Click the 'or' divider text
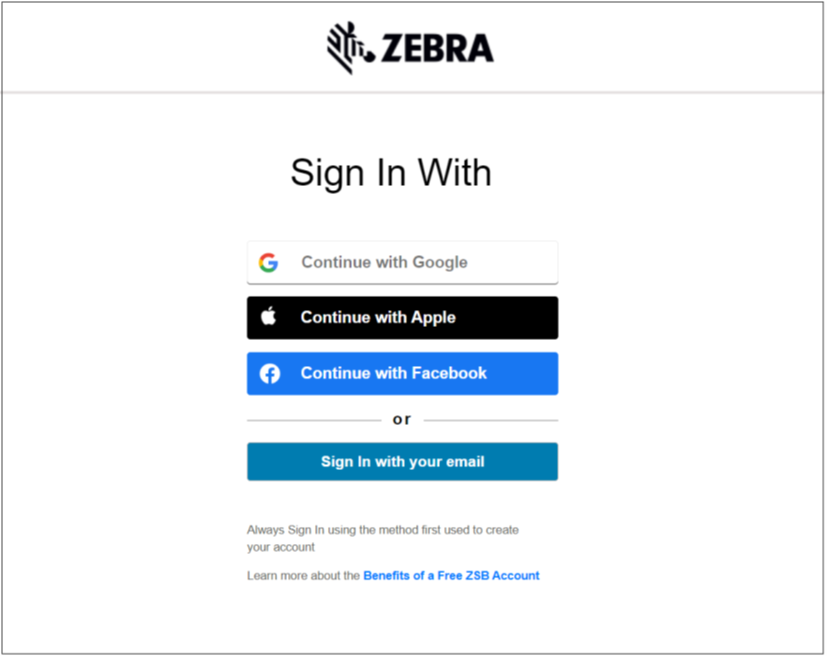Screen dimensions: 827x656 tap(402, 419)
